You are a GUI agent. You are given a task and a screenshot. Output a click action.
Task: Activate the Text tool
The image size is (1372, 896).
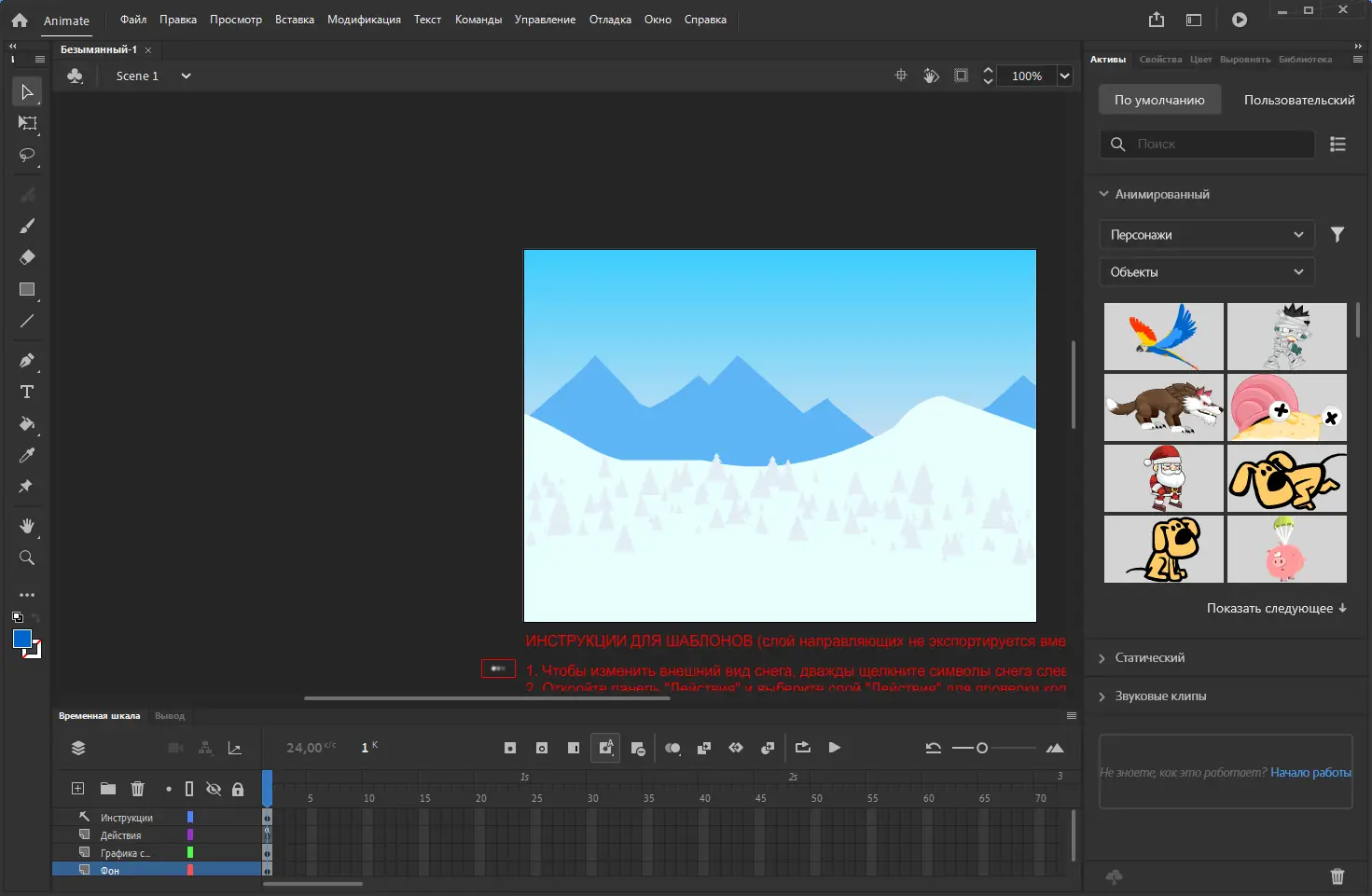click(27, 392)
